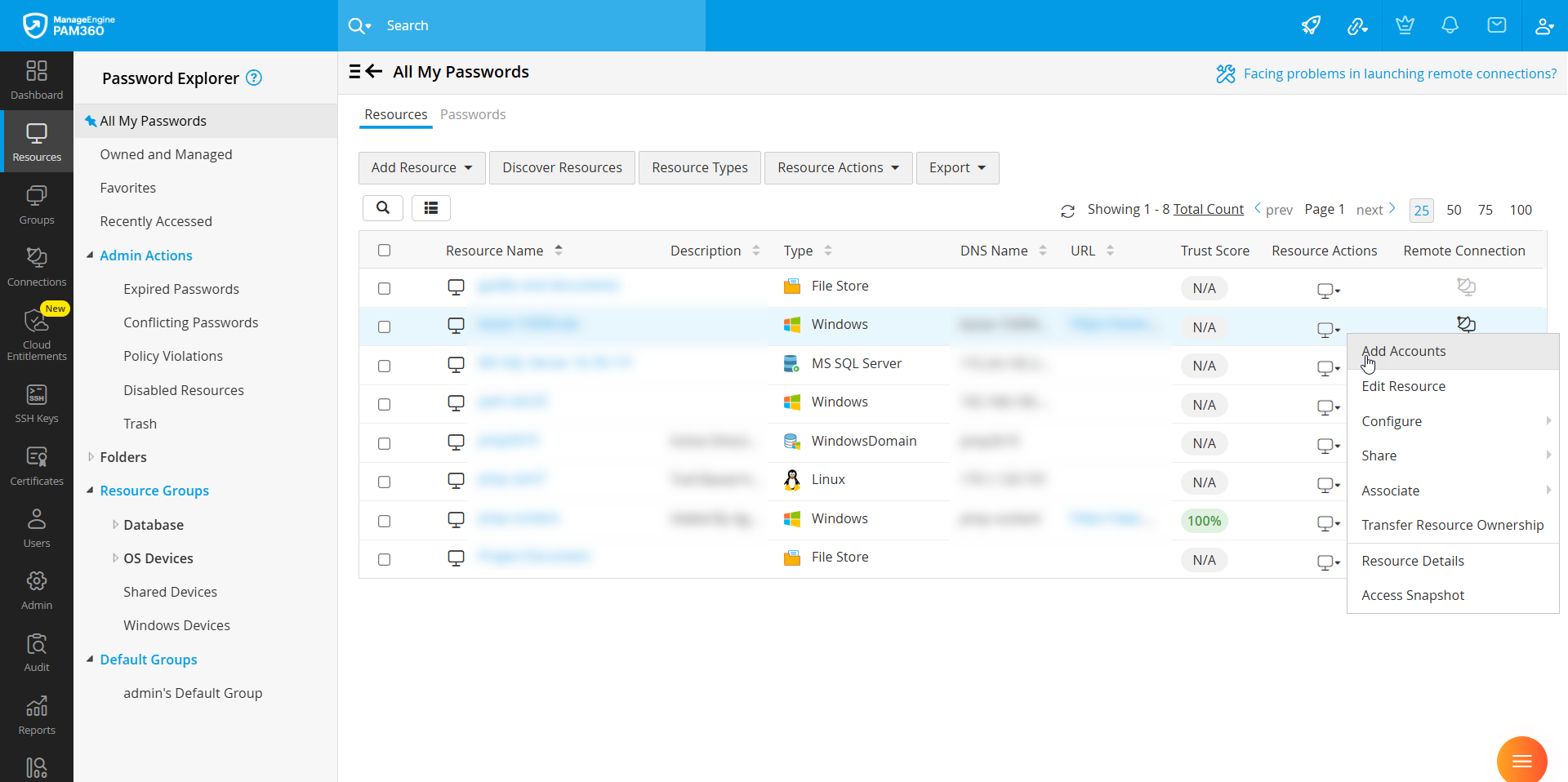Open Audit from the sidebar
Viewport: 1568px width, 782px height.
click(x=37, y=652)
